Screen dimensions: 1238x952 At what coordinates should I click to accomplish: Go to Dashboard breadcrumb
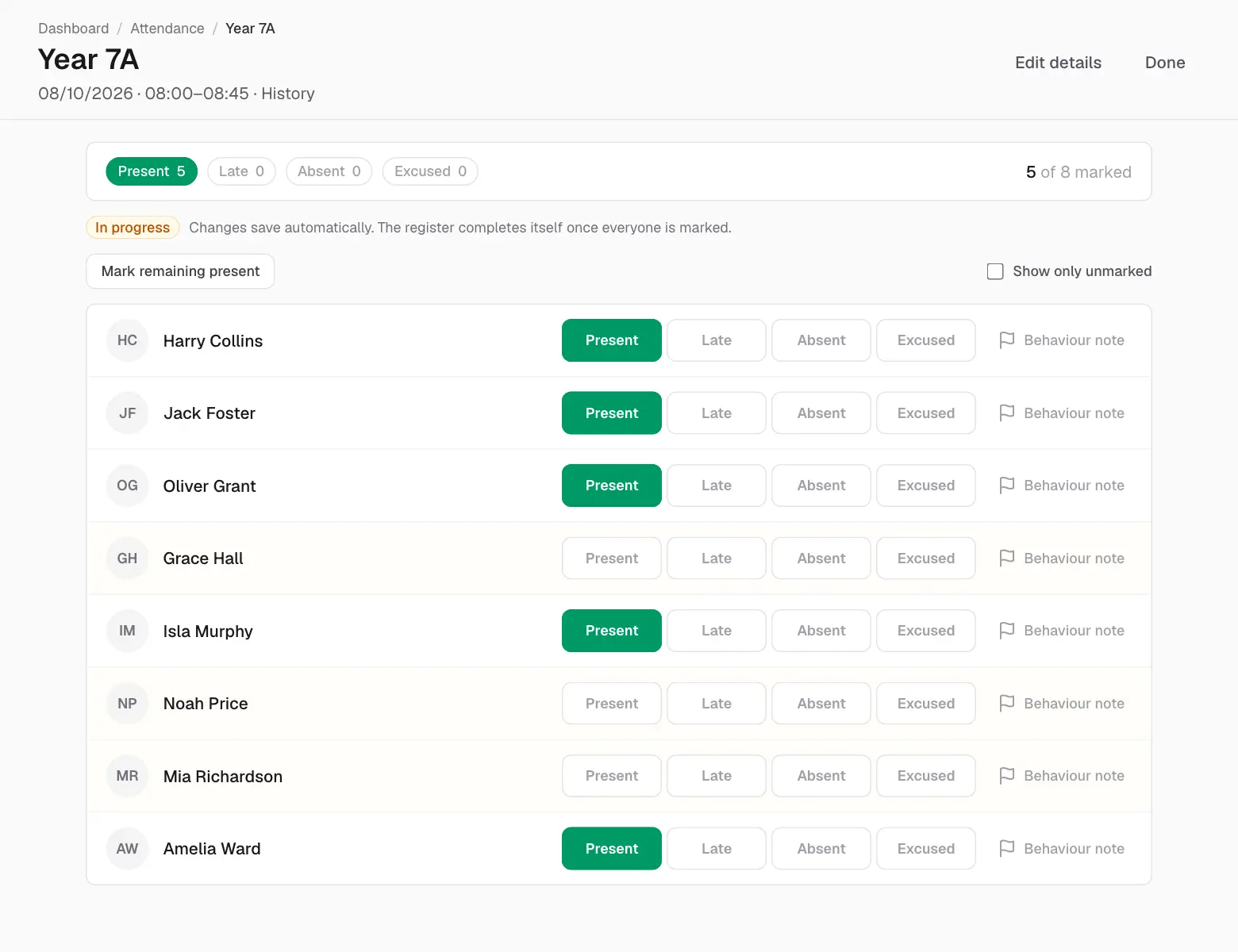74,29
